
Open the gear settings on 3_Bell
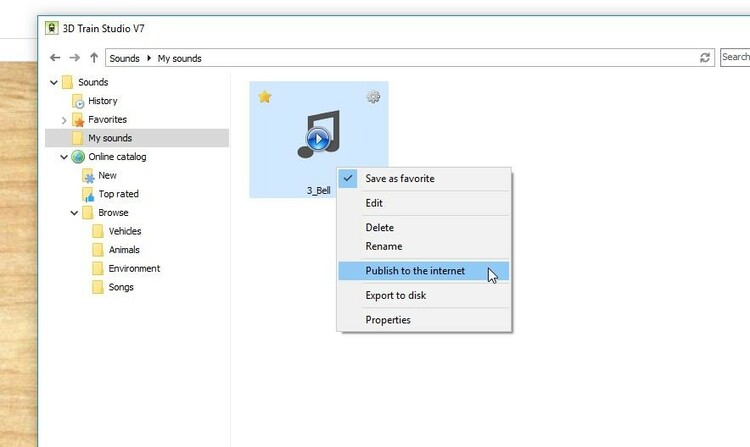coord(373,97)
